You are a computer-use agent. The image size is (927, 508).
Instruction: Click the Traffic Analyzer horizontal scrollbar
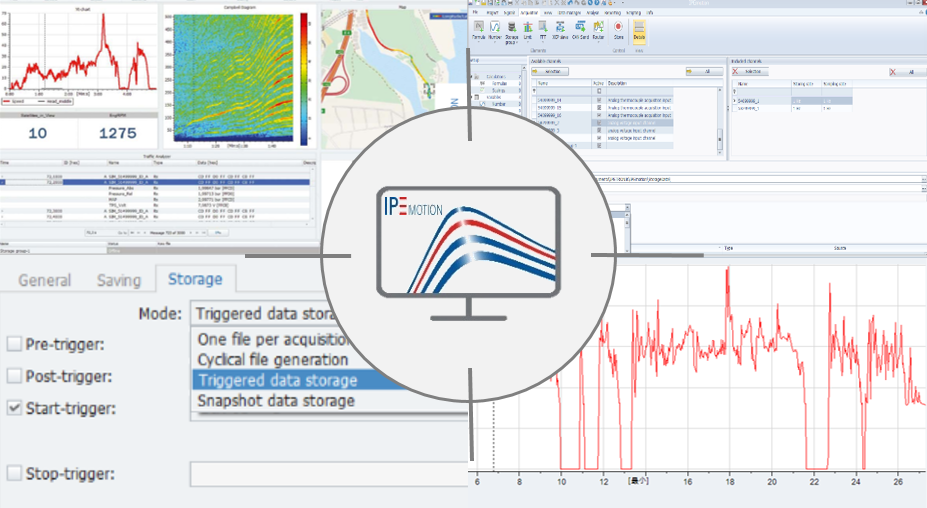click(x=155, y=225)
